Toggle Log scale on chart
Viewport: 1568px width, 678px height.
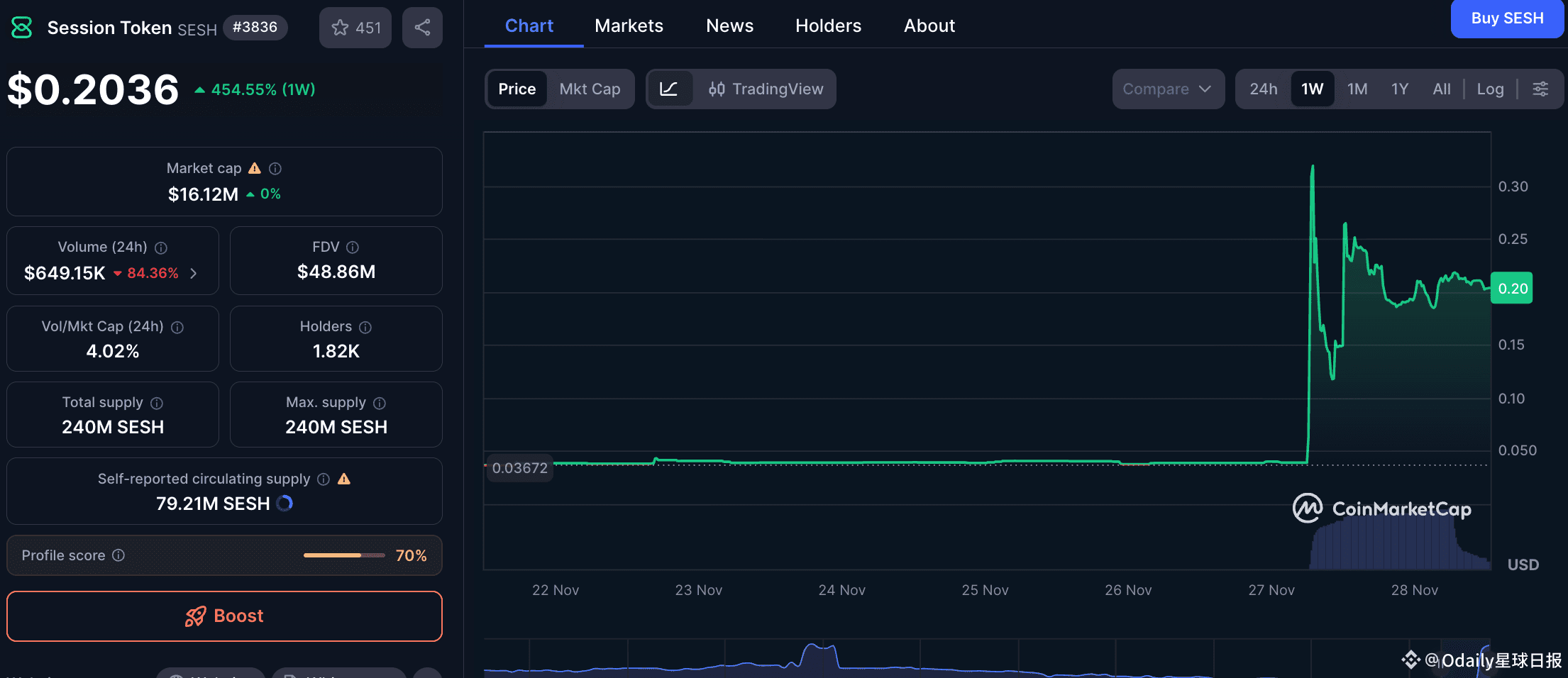coord(1490,89)
